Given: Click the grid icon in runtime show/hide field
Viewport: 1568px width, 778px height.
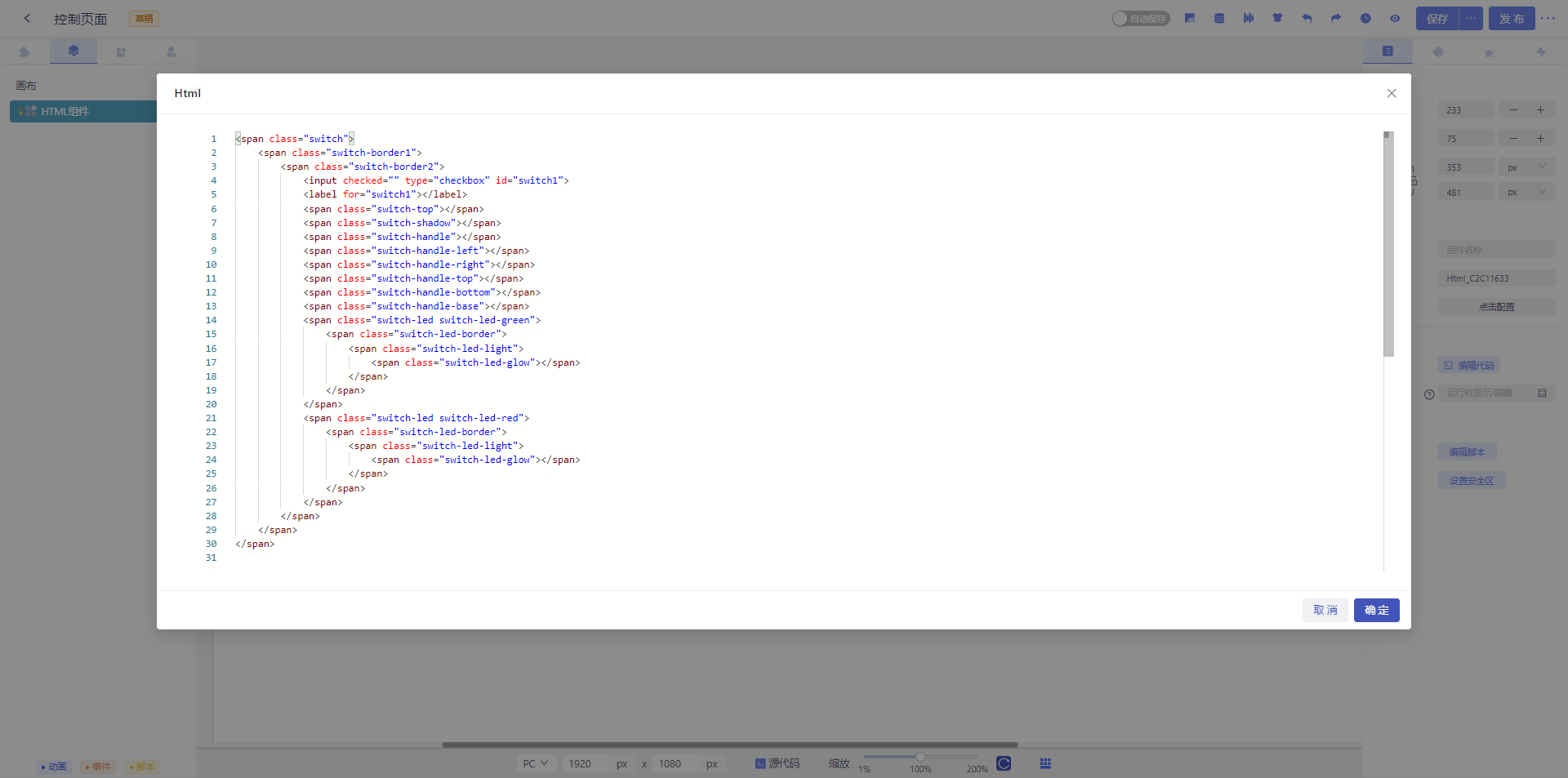Looking at the screenshot, I should [1542, 393].
